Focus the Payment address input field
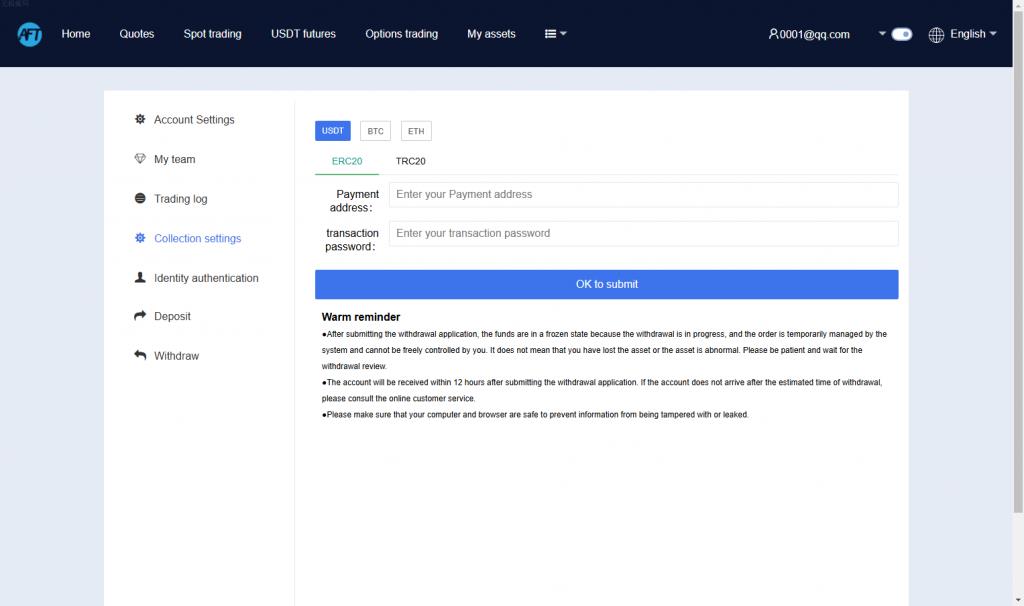 [x=643, y=195]
